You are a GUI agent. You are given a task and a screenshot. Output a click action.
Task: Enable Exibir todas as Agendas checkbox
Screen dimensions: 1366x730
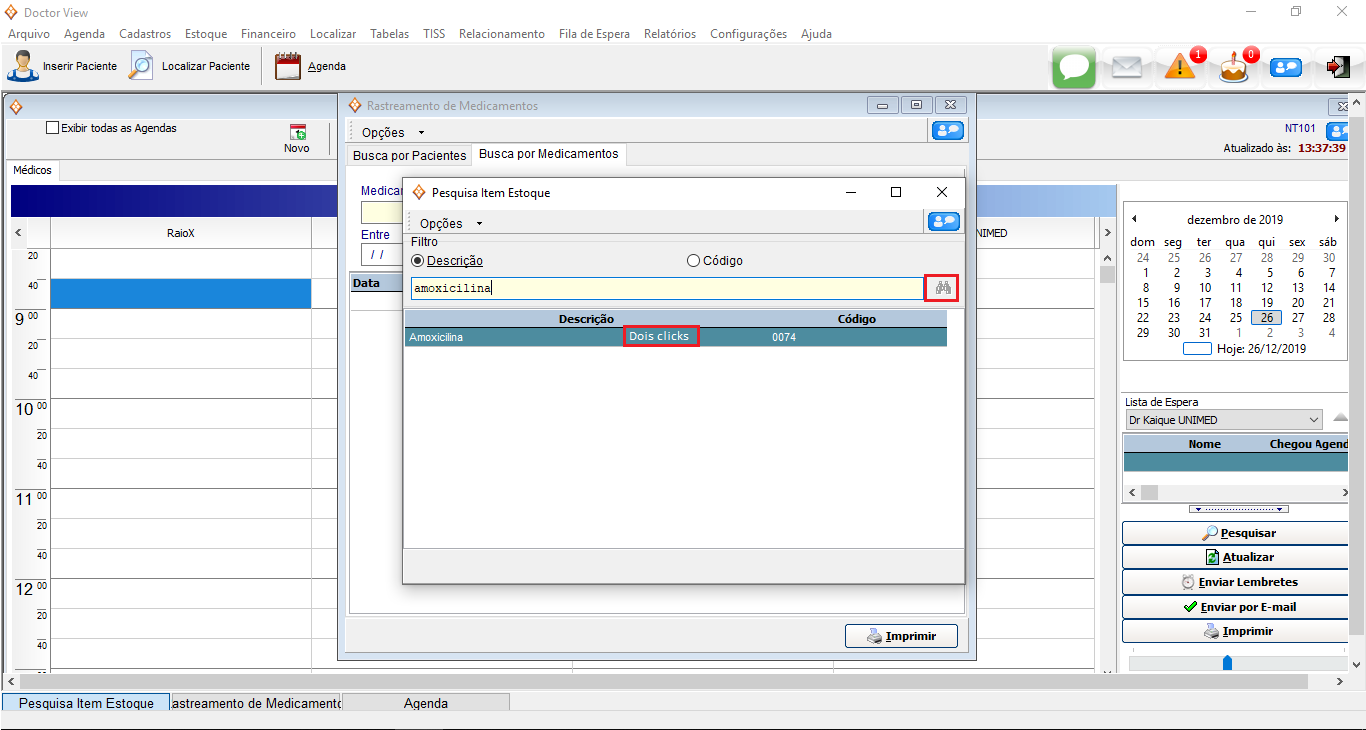53,128
